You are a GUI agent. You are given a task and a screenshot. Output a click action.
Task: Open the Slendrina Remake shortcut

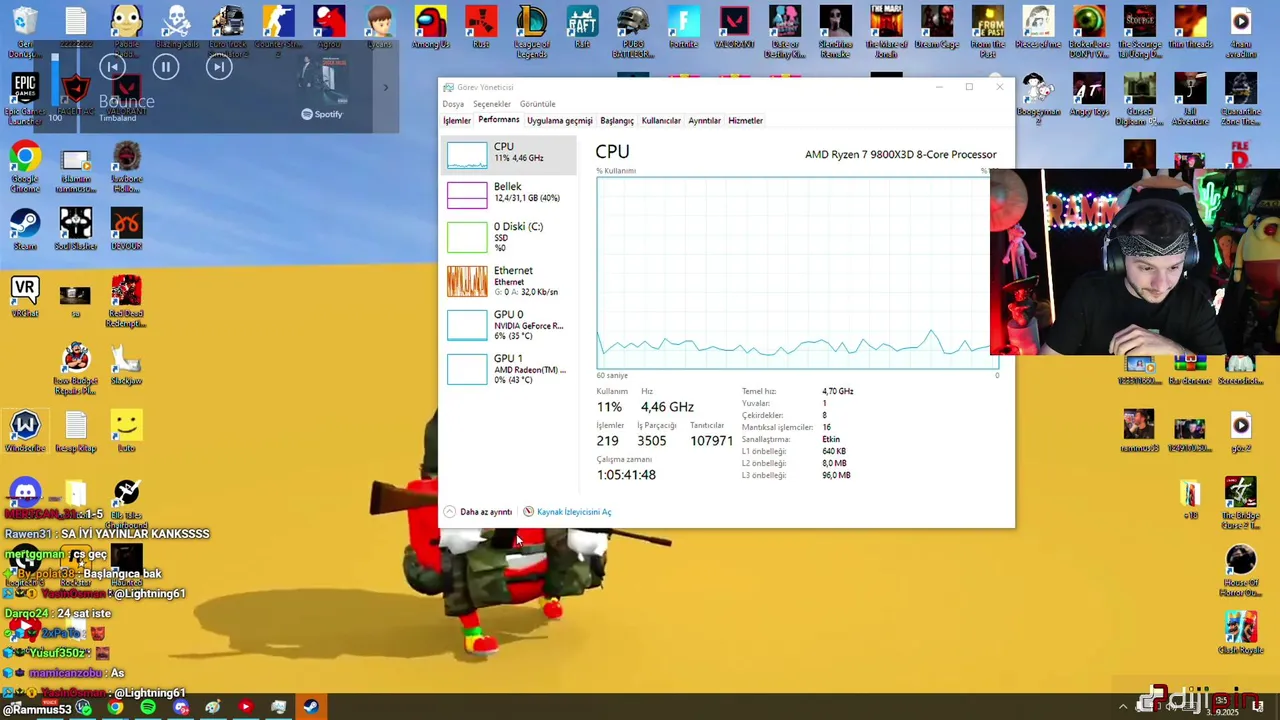pyautogui.click(x=835, y=30)
